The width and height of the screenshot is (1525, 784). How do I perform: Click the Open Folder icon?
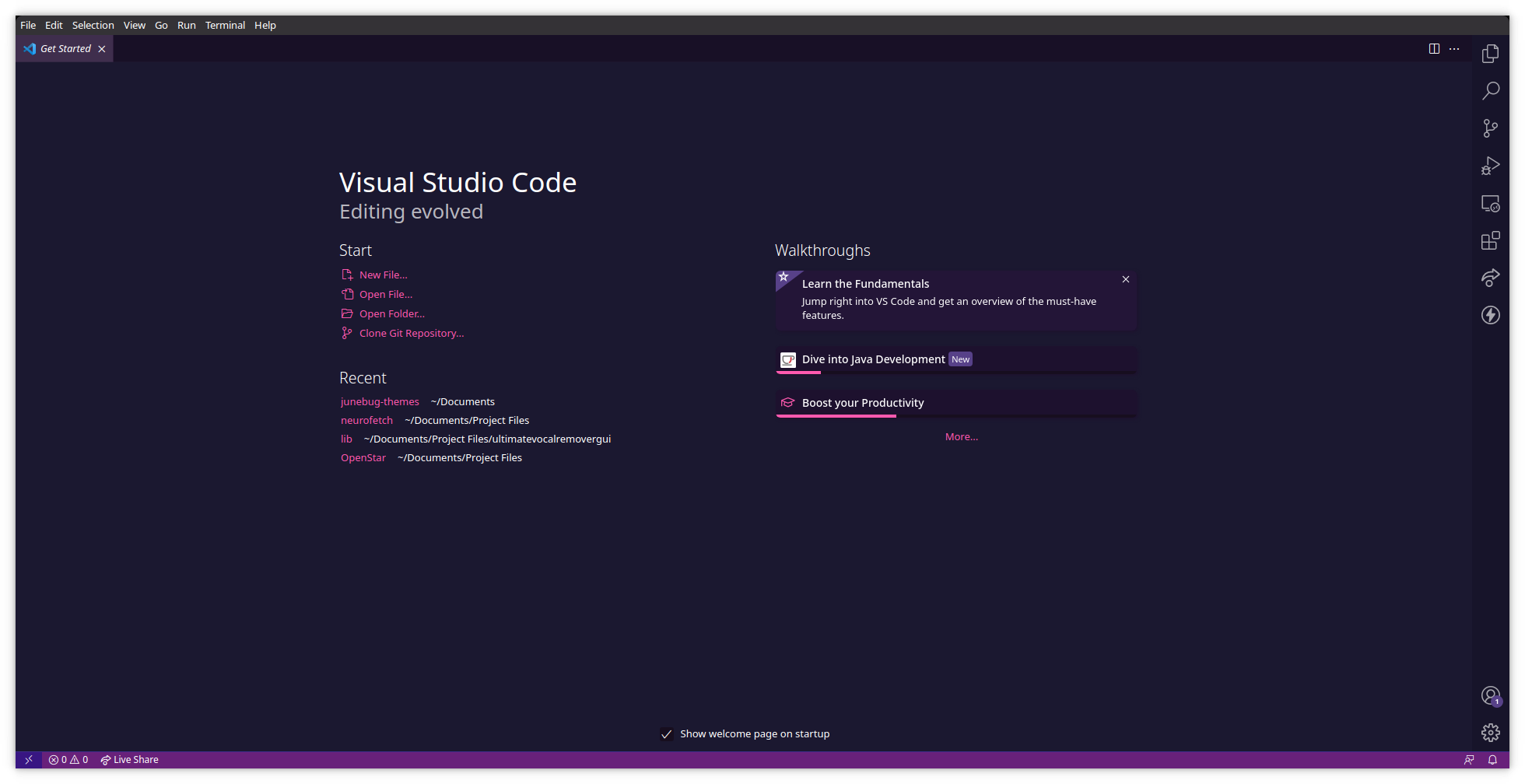click(x=347, y=313)
